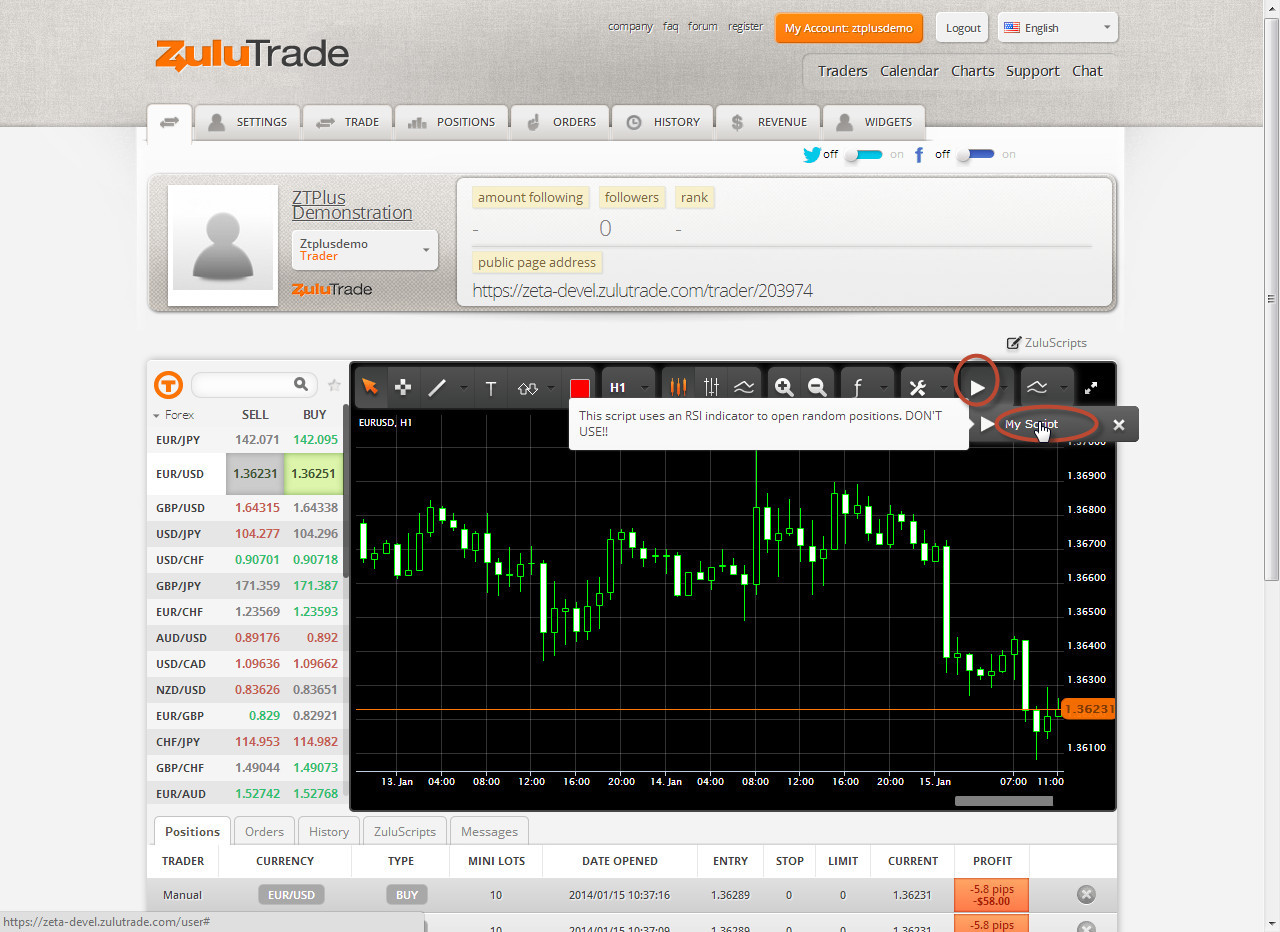
Task: Select the crosshair move tool
Action: coord(402,388)
